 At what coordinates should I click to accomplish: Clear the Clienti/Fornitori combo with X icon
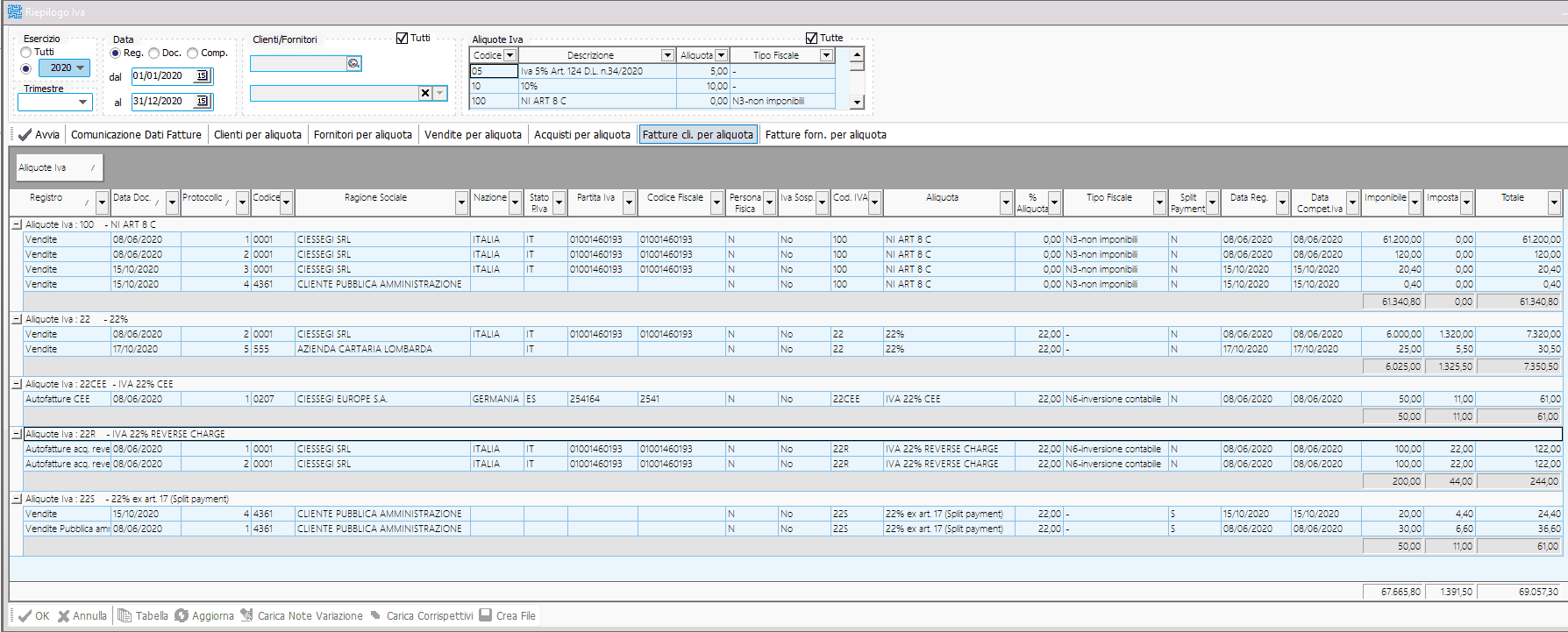[425, 93]
